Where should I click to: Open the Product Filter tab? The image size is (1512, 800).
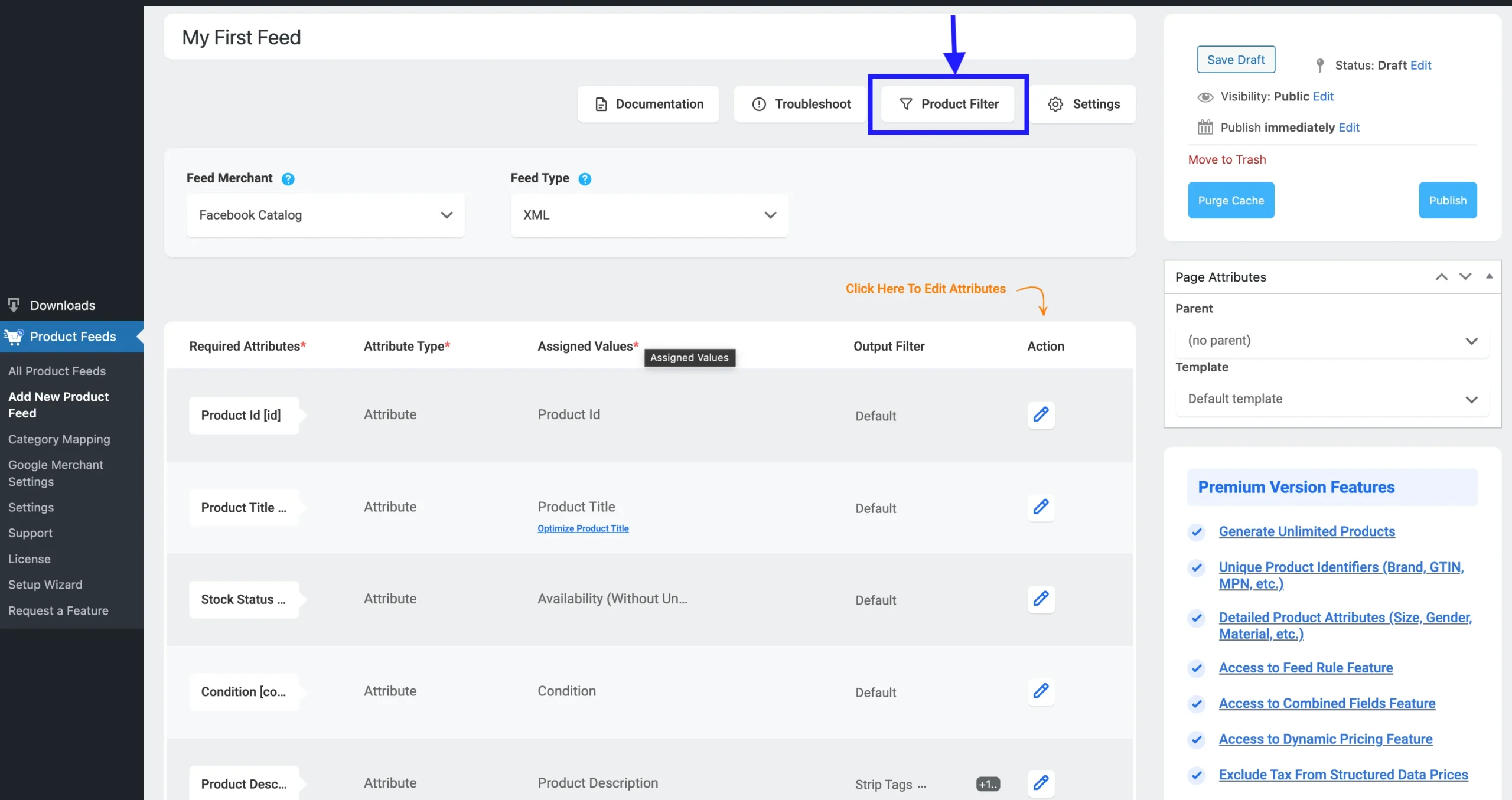click(x=948, y=105)
